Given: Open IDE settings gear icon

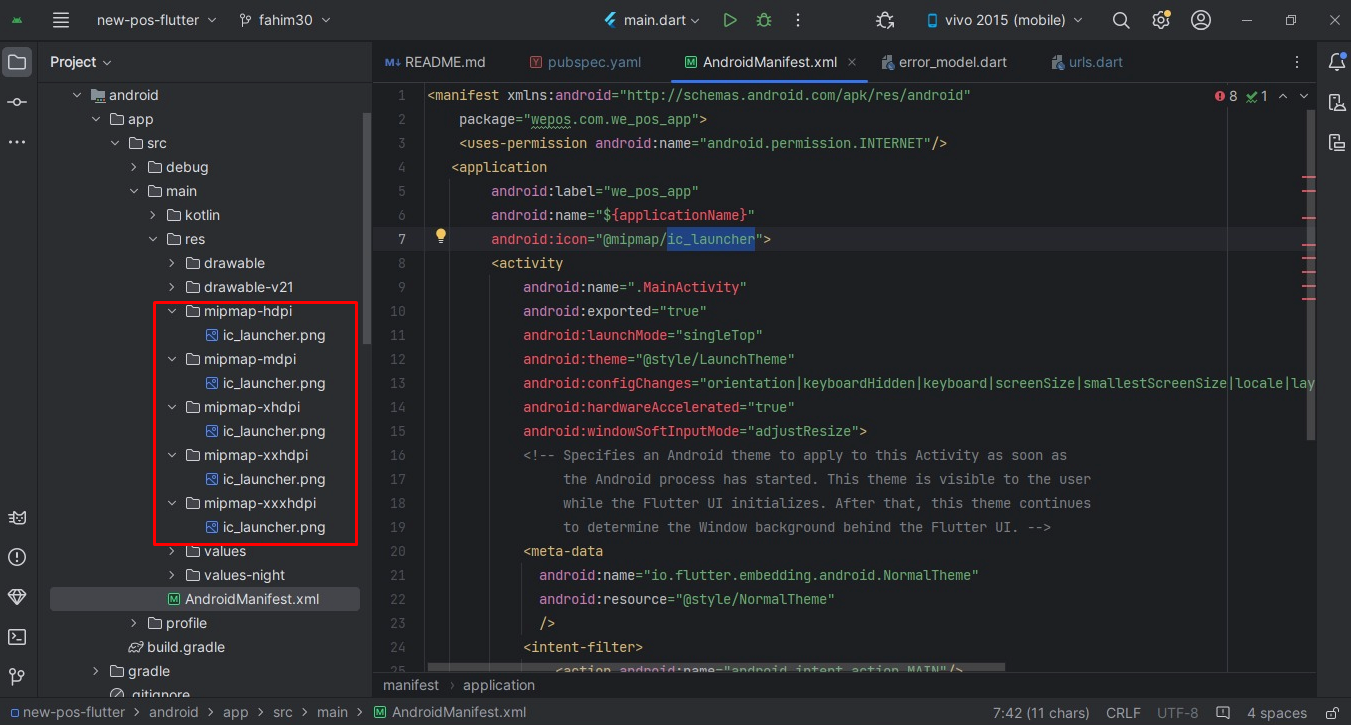Looking at the screenshot, I should tap(1161, 20).
